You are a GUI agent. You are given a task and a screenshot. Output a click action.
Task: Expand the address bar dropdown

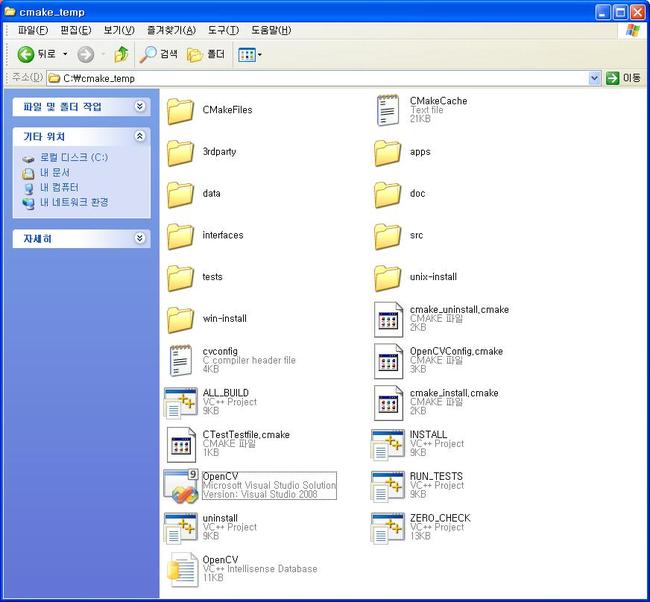594,78
